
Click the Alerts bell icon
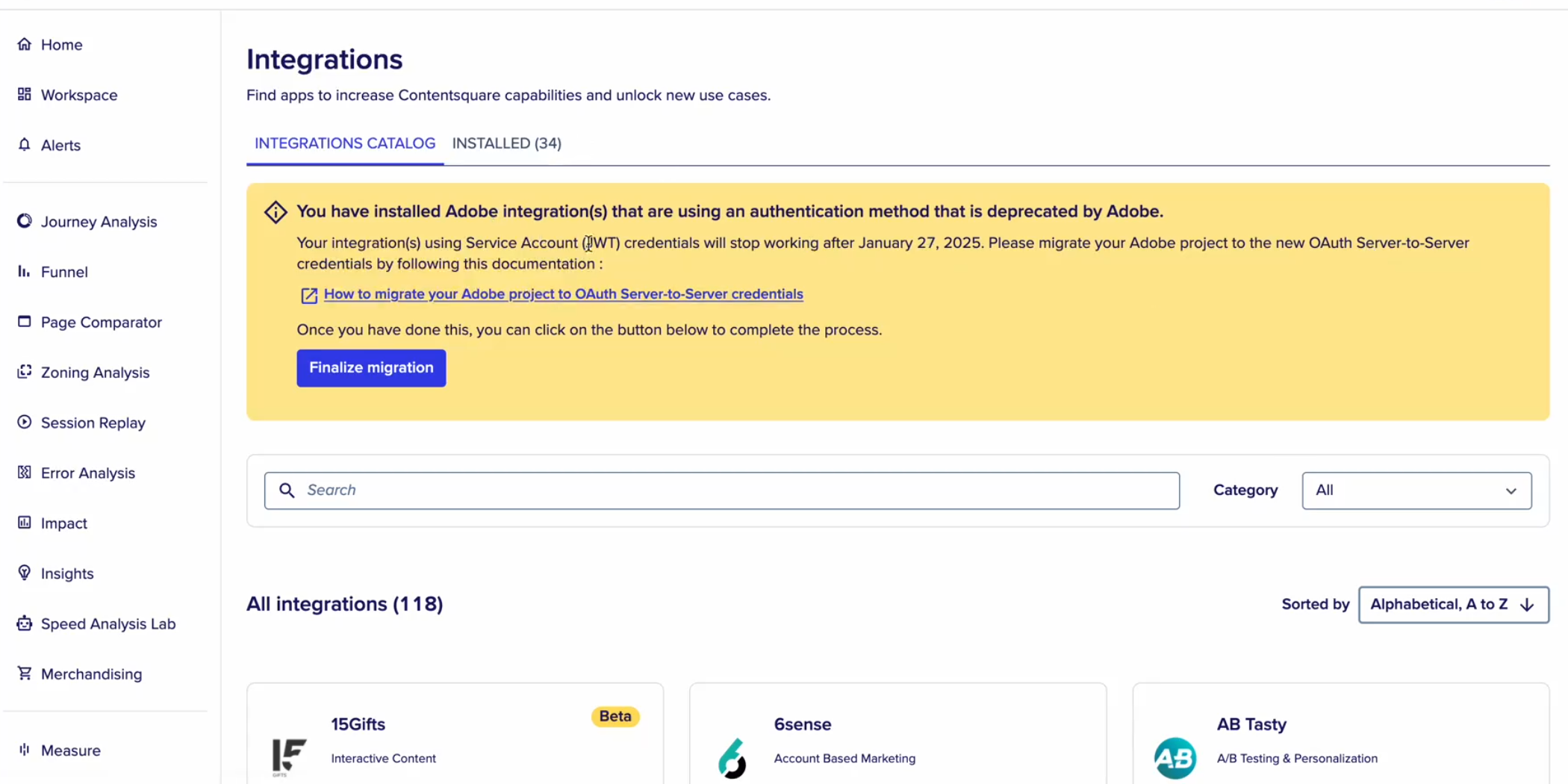(x=25, y=144)
